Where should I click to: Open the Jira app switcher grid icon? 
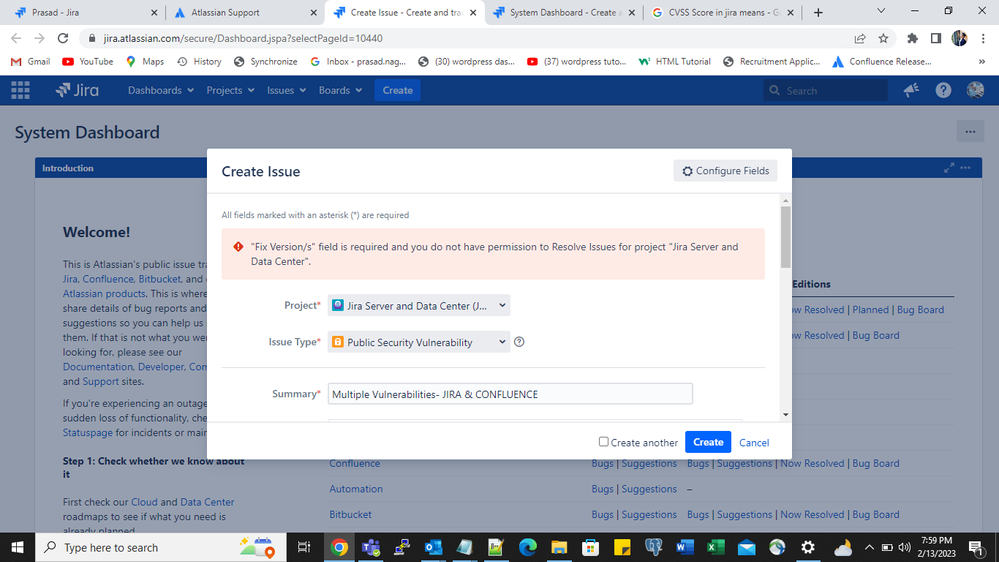pyautogui.click(x=20, y=90)
